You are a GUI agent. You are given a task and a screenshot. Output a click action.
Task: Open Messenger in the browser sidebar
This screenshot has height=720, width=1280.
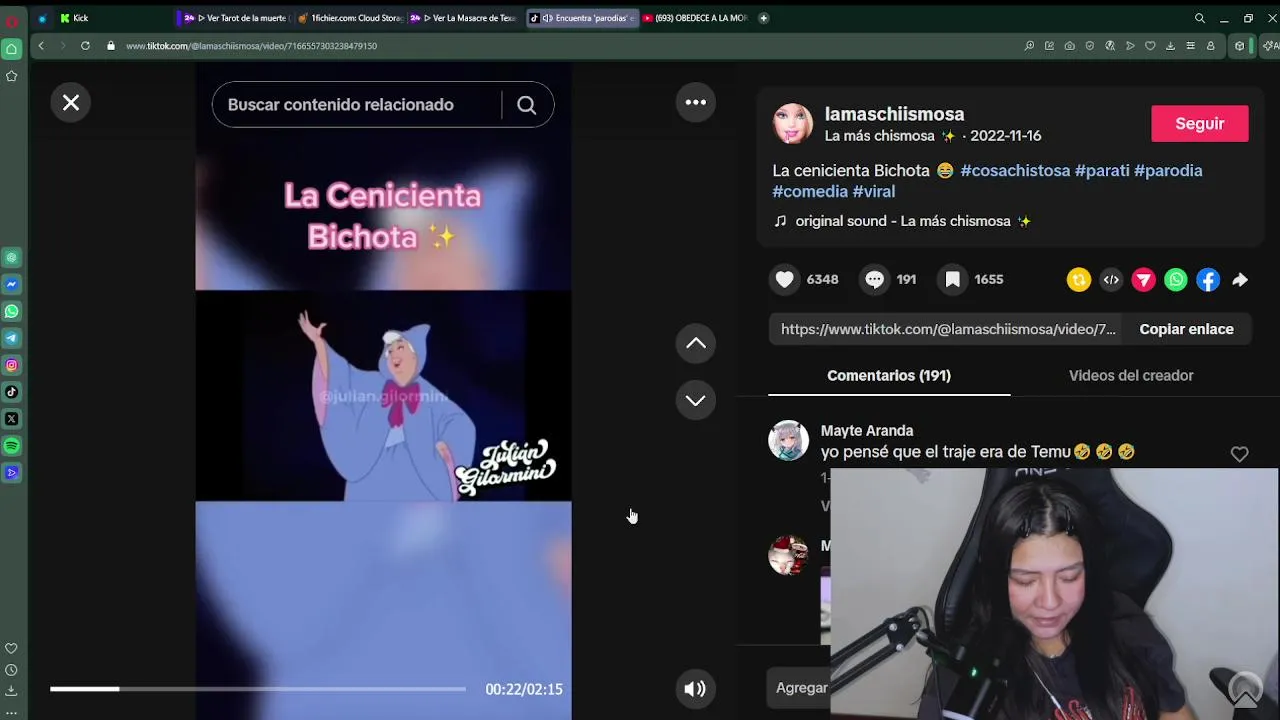(12, 285)
